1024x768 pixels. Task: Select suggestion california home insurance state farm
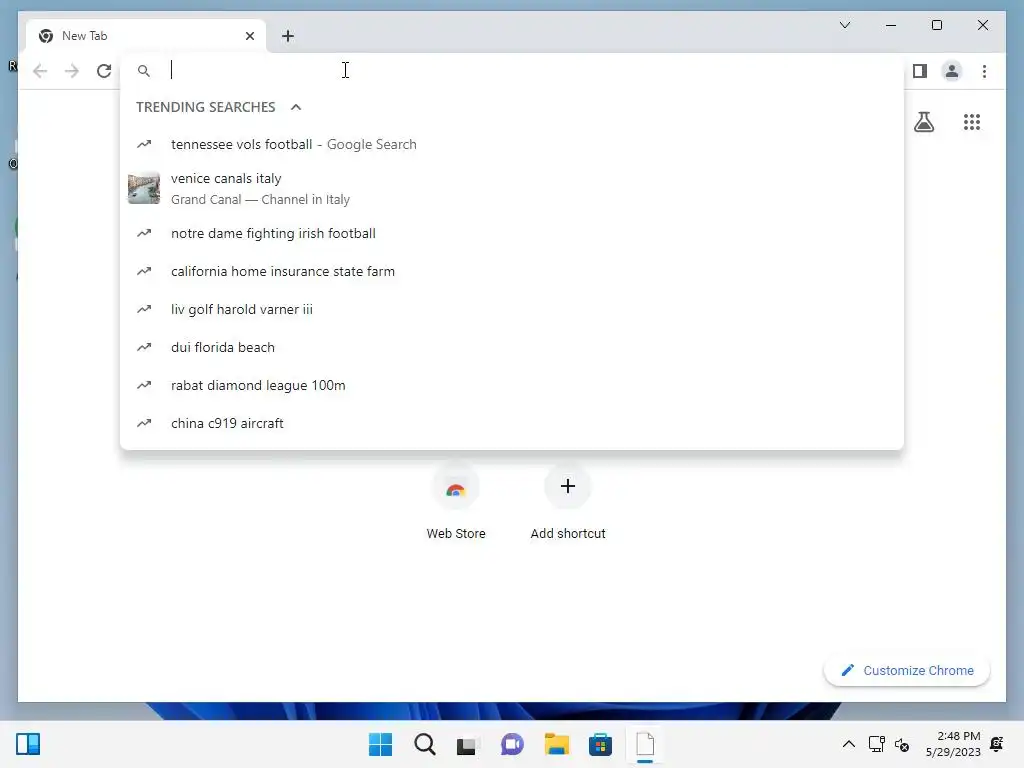[x=512, y=271]
